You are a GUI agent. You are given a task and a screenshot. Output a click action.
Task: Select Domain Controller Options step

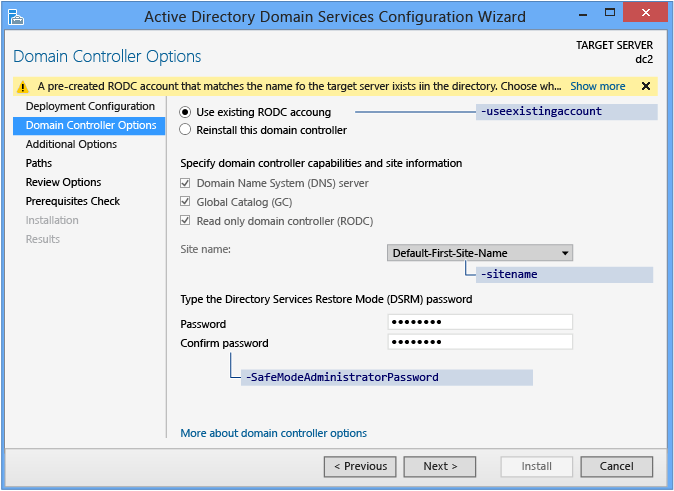tap(89, 126)
